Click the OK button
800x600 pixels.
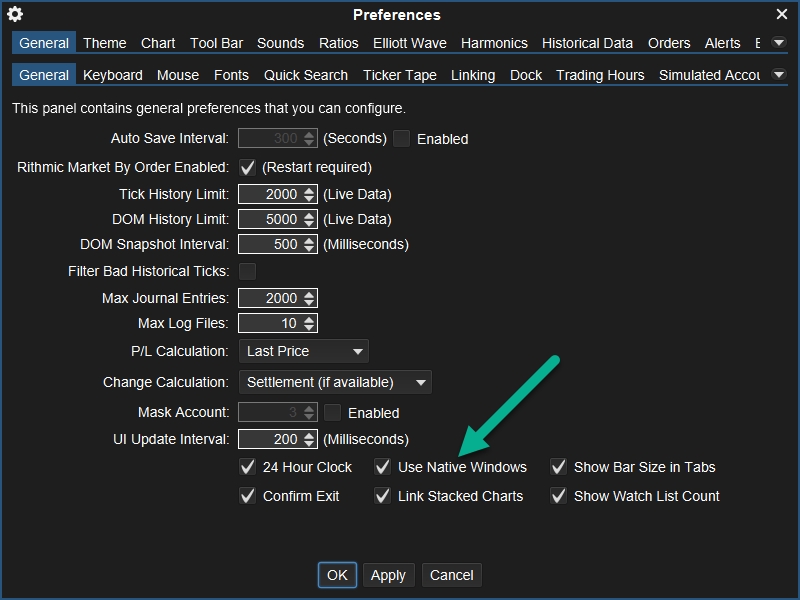337,575
